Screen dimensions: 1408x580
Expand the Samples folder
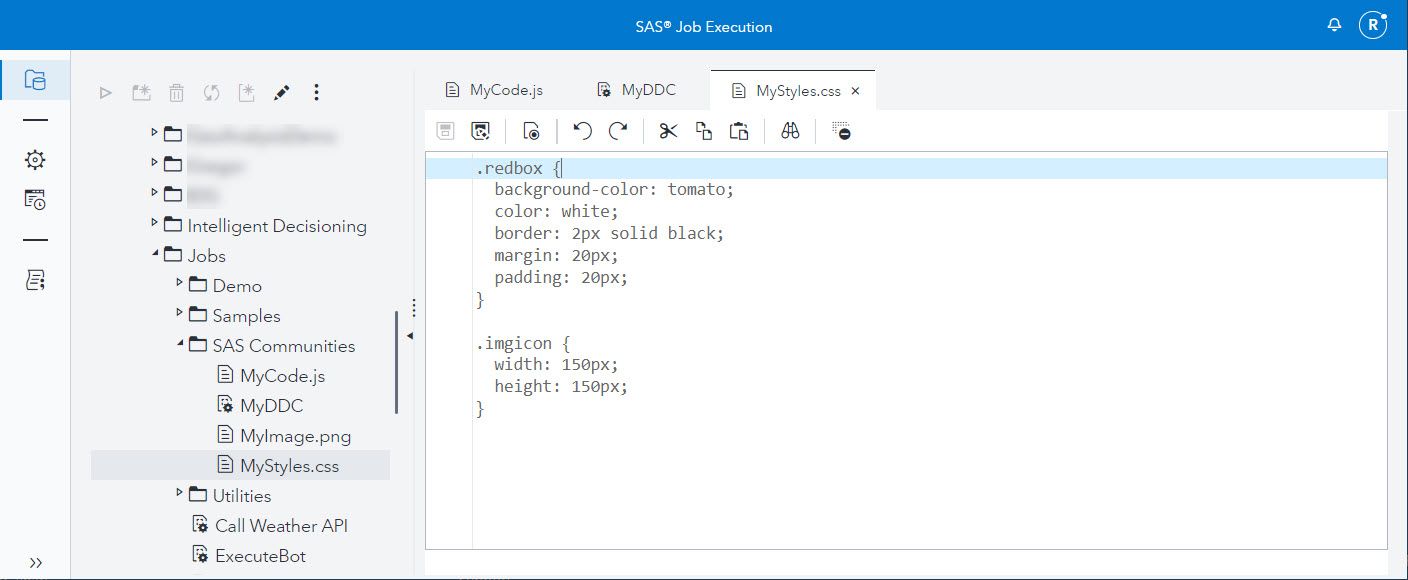click(x=180, y=313)
